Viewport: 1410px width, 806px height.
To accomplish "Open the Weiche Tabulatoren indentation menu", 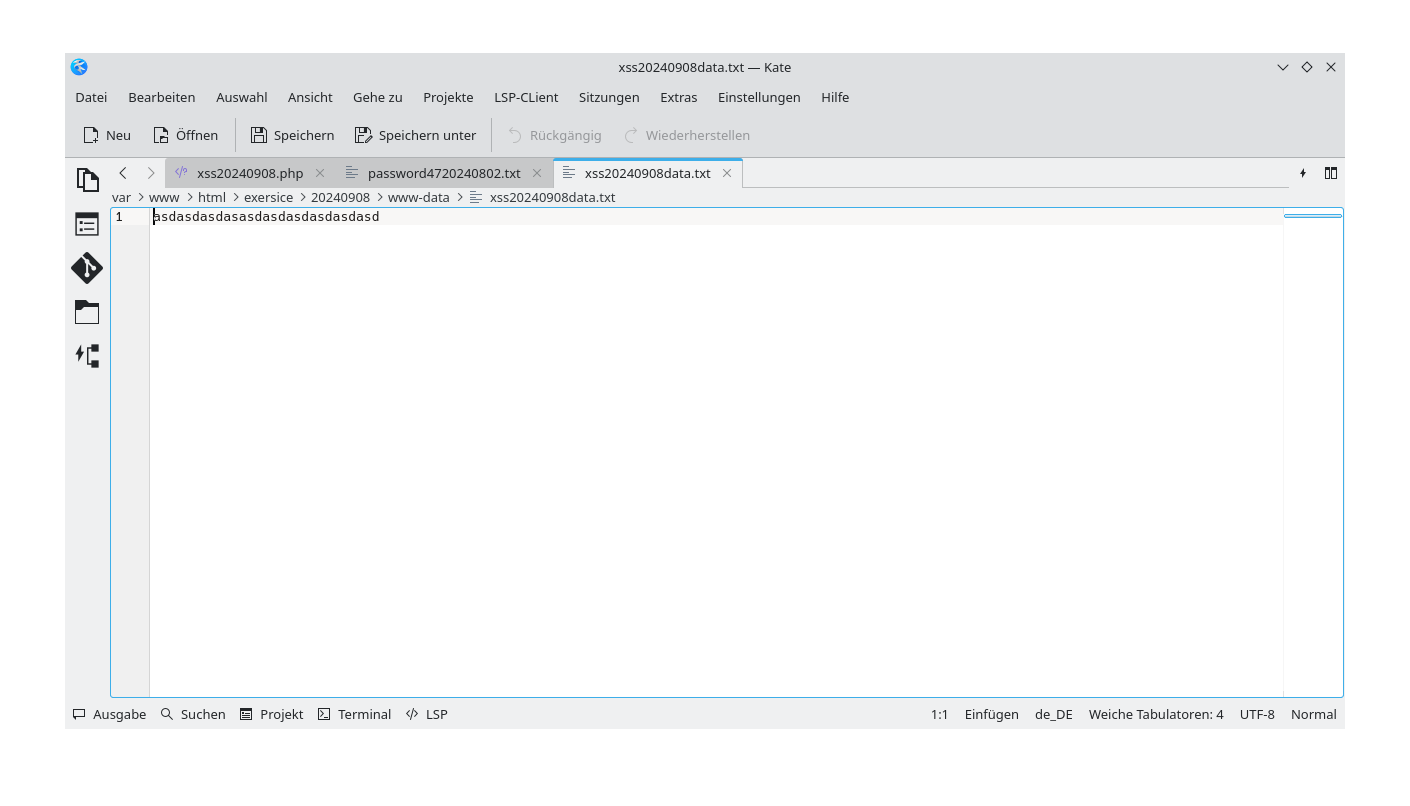I will [x=1156, y=714].
